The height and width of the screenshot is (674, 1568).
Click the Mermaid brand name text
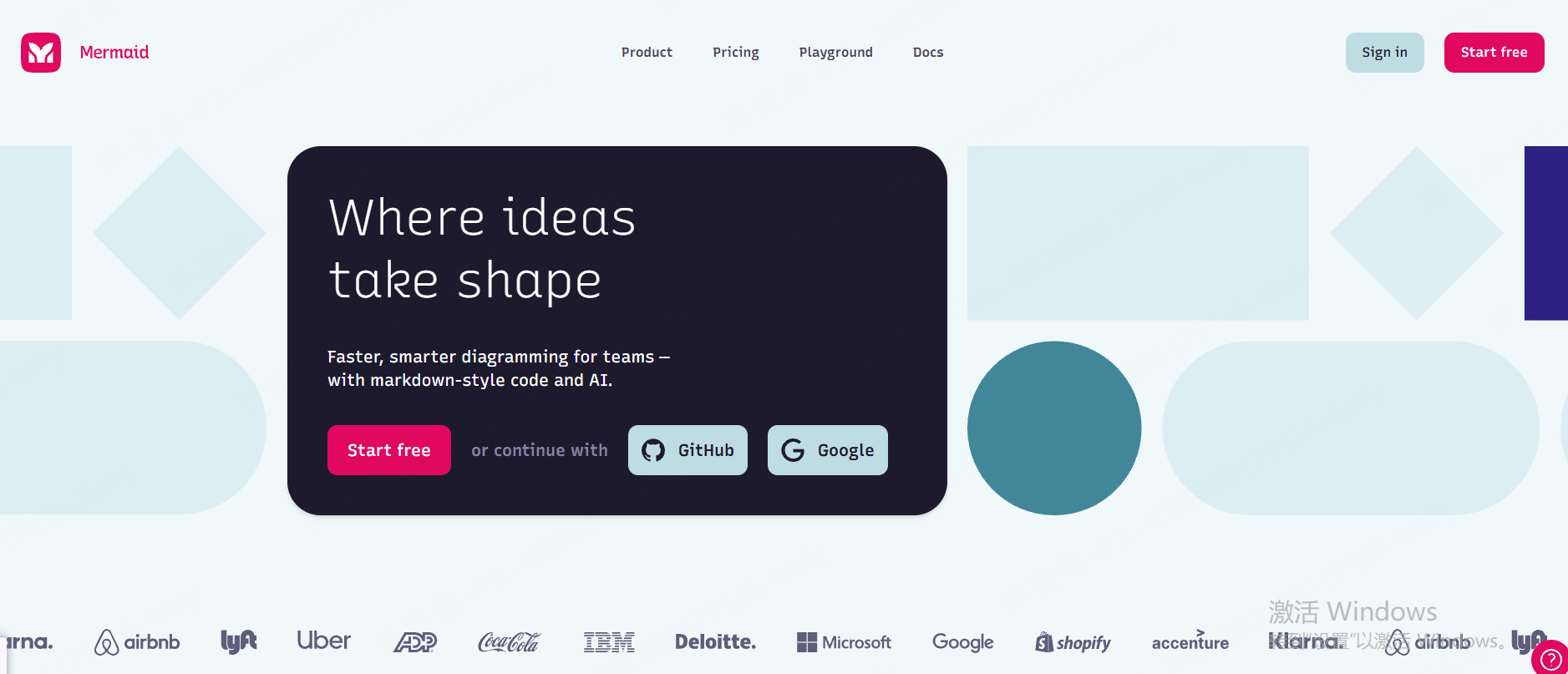tap(114, 53)
